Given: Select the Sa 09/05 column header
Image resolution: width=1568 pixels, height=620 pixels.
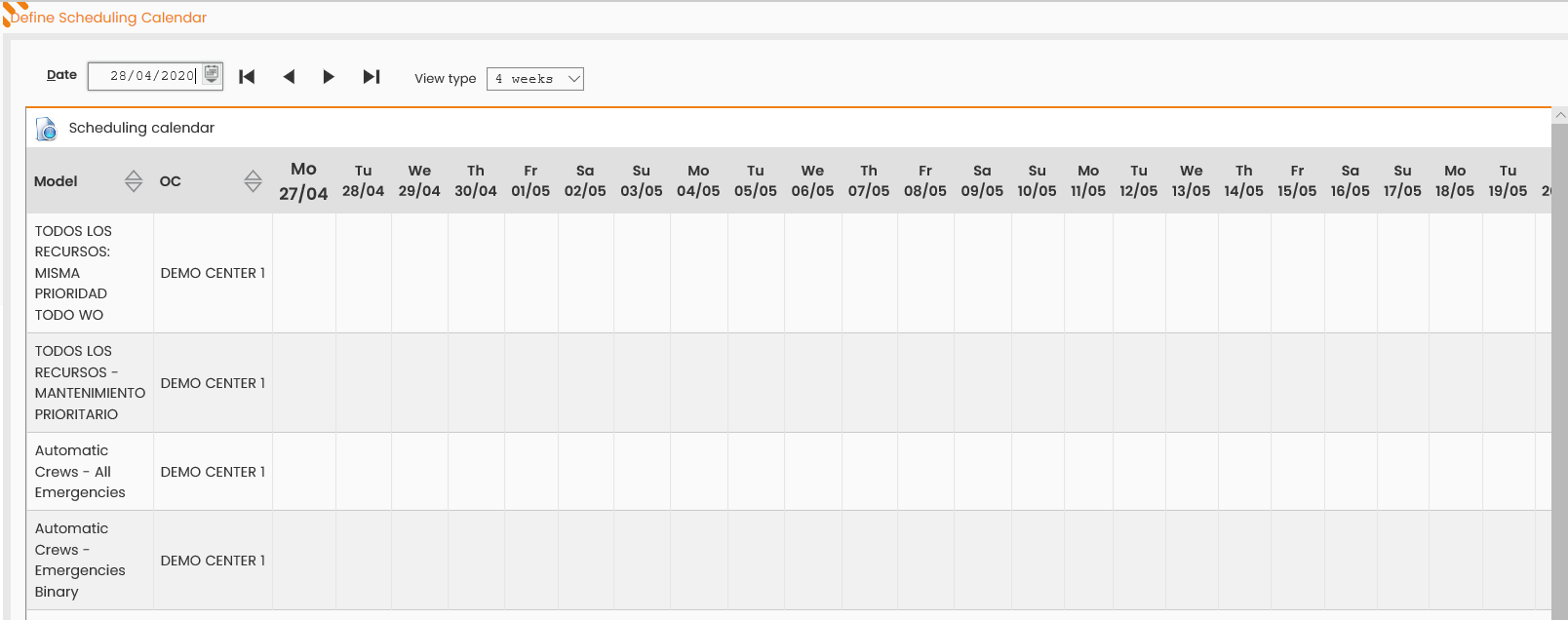Looking at the screenshot, I should (982, 181).
